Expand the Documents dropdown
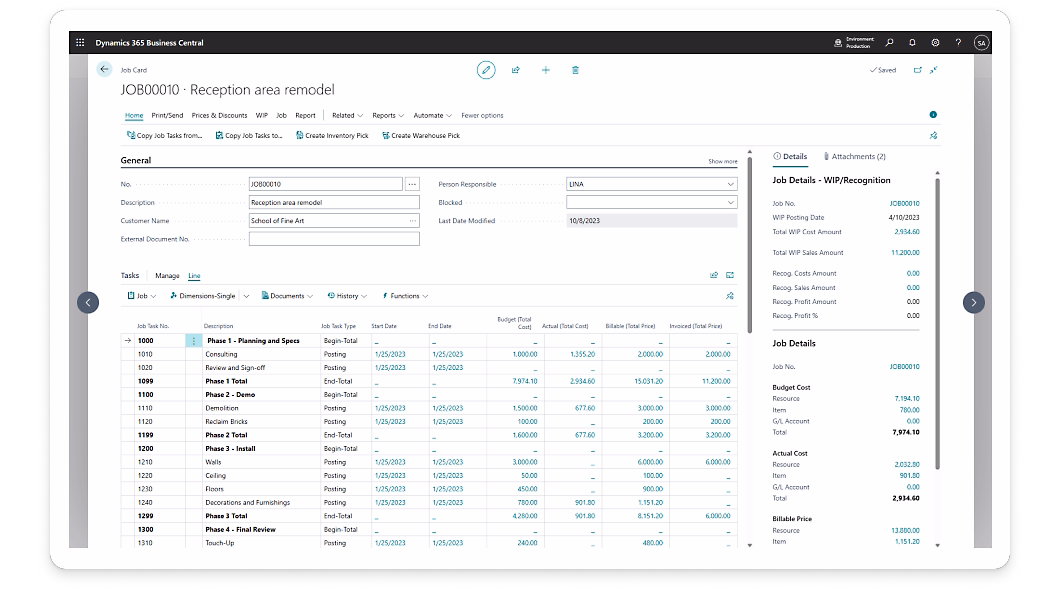1060x596 pixels. coord(287,296)
